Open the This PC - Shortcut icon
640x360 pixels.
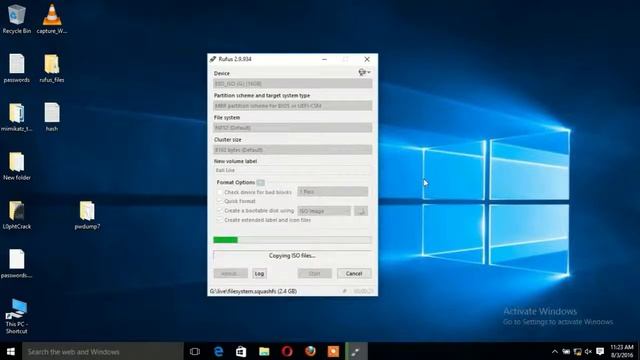pos(16,316)
